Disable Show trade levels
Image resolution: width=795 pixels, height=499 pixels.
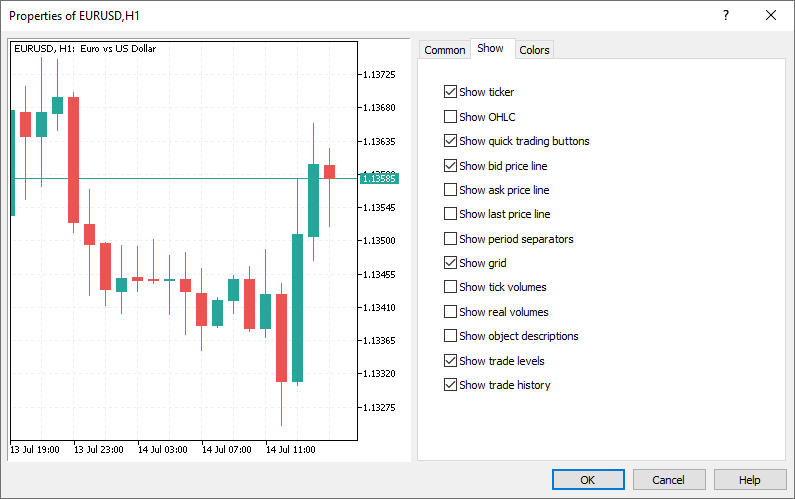tap(450, 361)
